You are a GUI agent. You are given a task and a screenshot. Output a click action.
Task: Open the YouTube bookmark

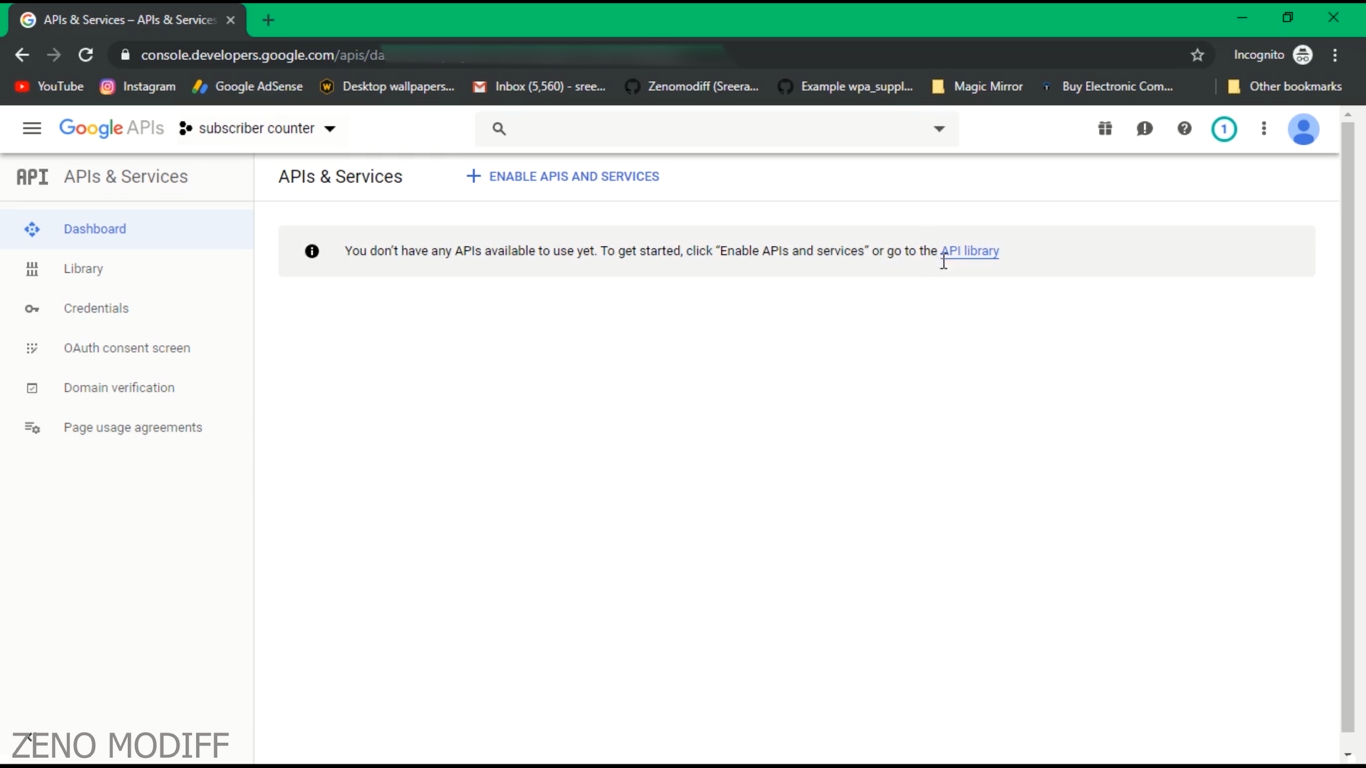pyautogui.click(x=49, y=87)
